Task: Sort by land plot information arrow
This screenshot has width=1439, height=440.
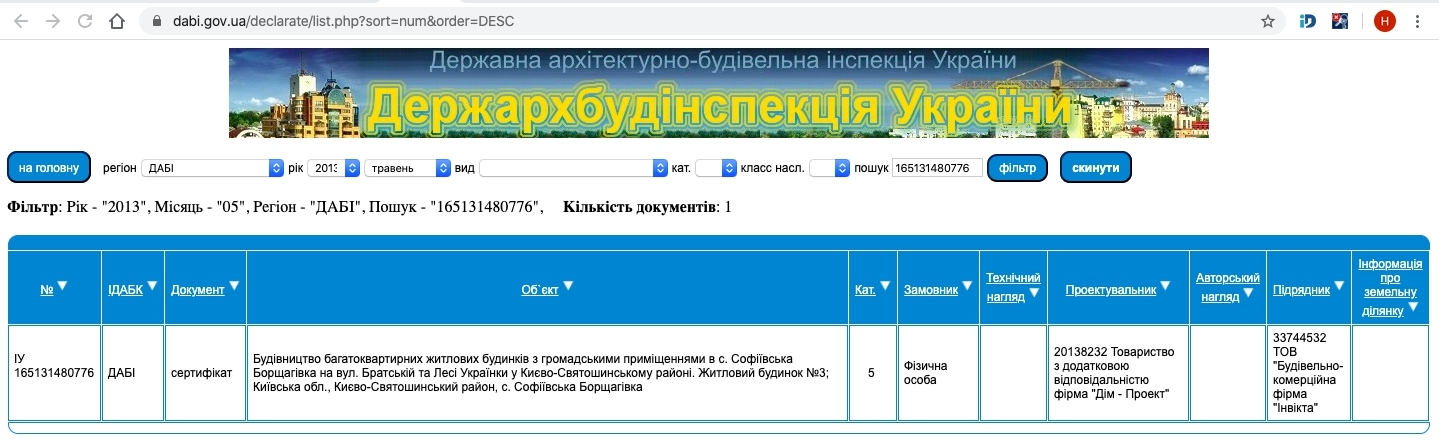Action: pos(1413,307)
